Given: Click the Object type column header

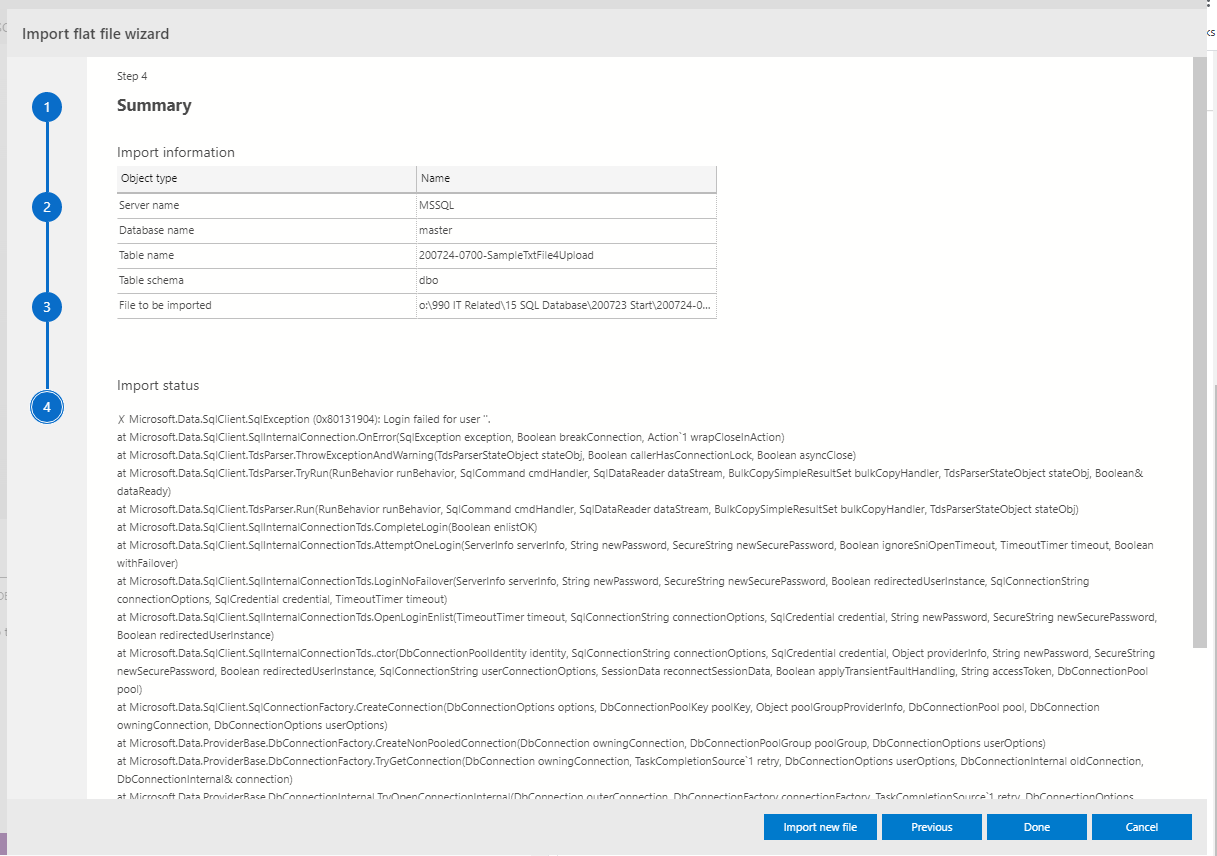Looking at the screenshot, I should pos(266,179).
